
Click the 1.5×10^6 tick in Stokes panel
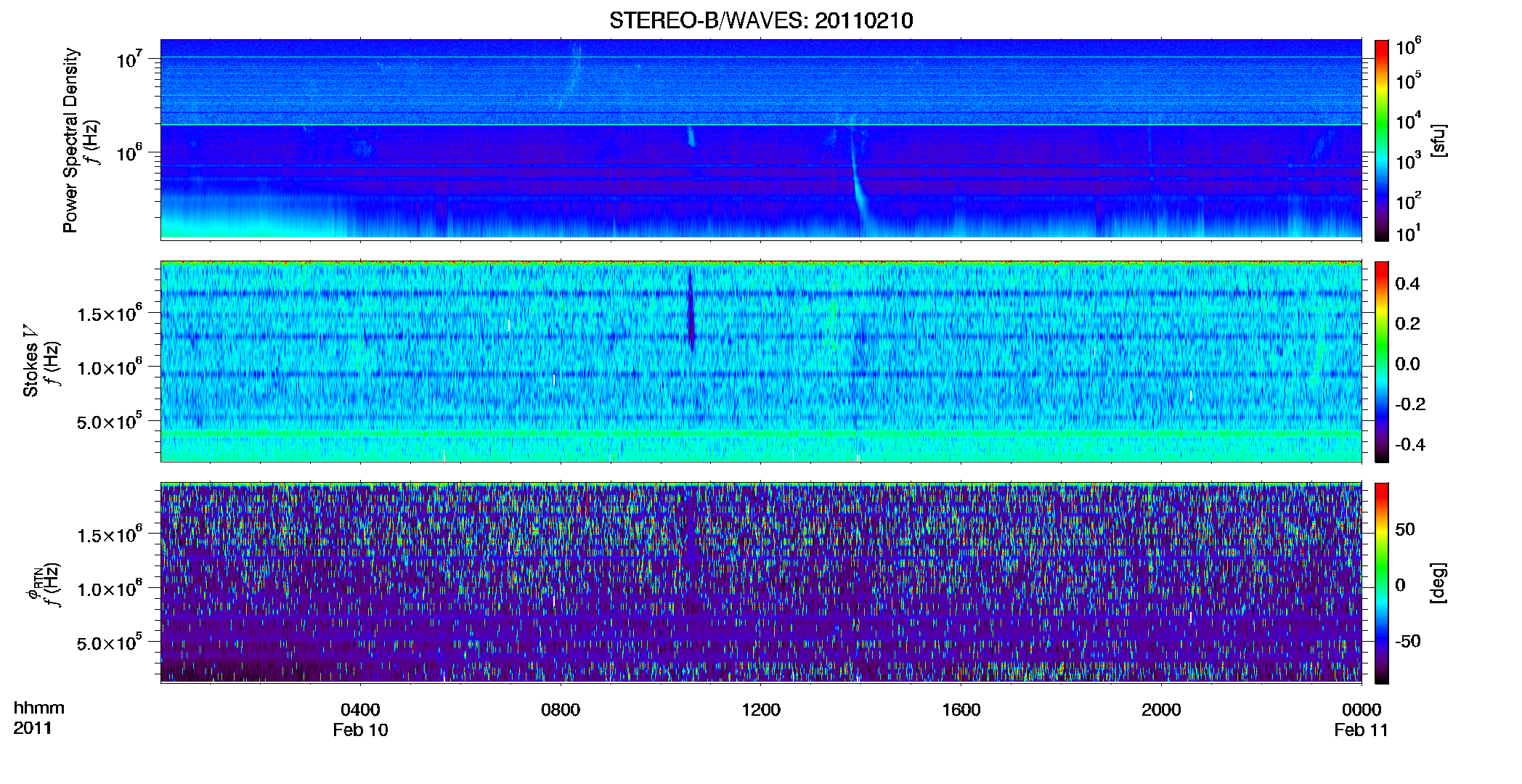(109, 313)
